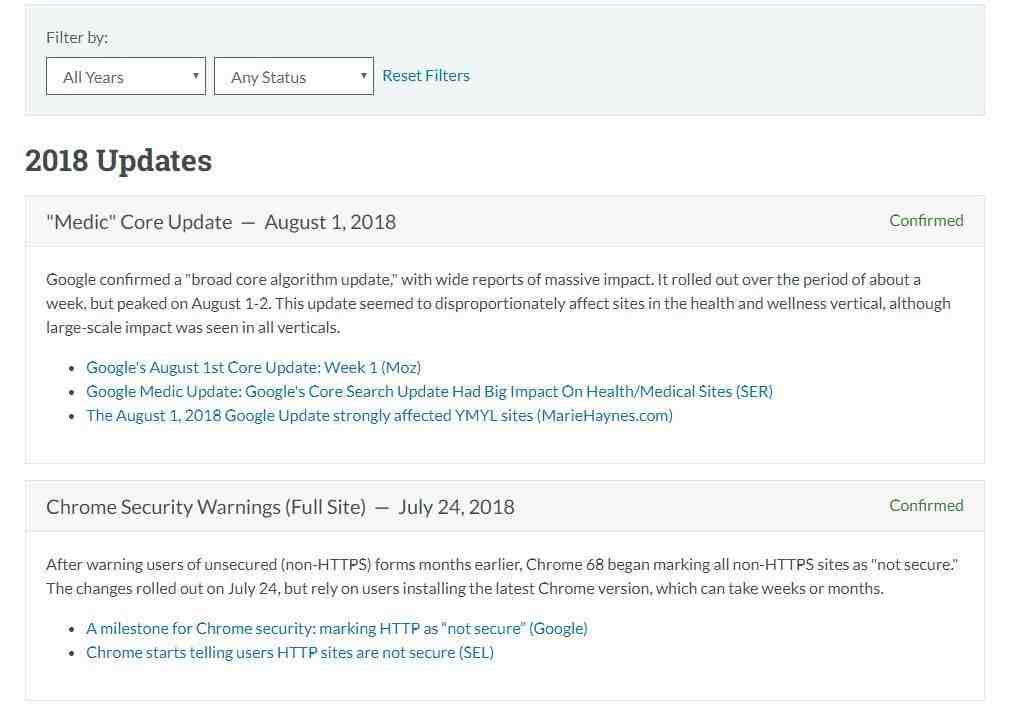1010x711 pixels.
Task: Open the All Years filter dropdown
Action: tap(126, 76)
